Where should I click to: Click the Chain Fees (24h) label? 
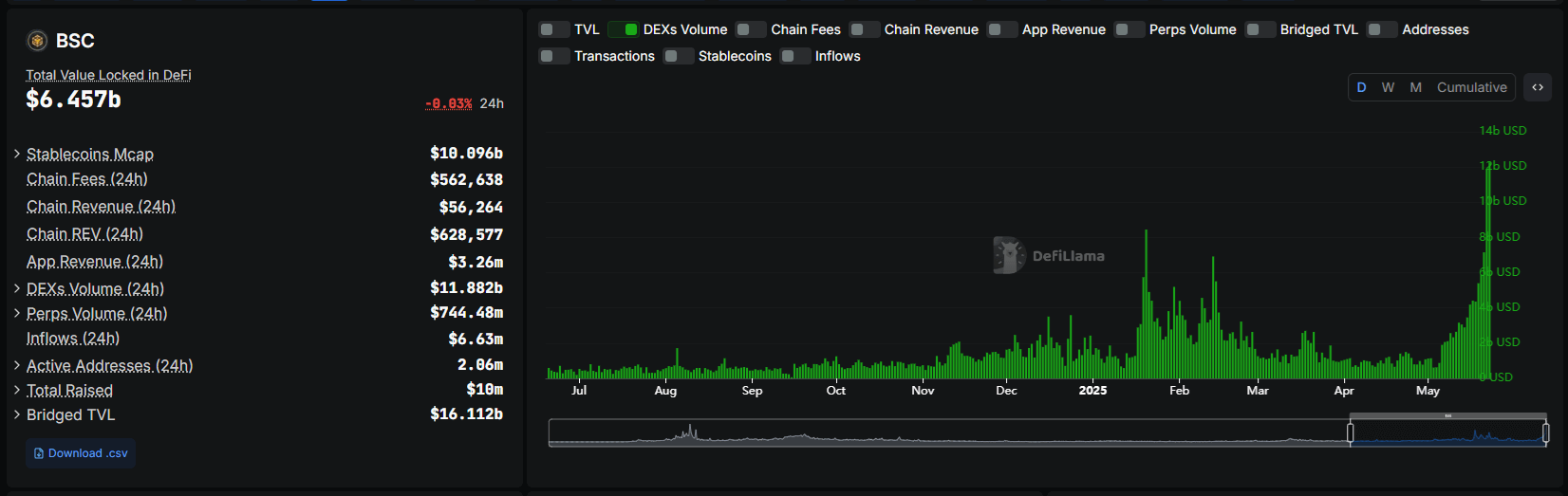pyautogui.click(x=87, y=179)
